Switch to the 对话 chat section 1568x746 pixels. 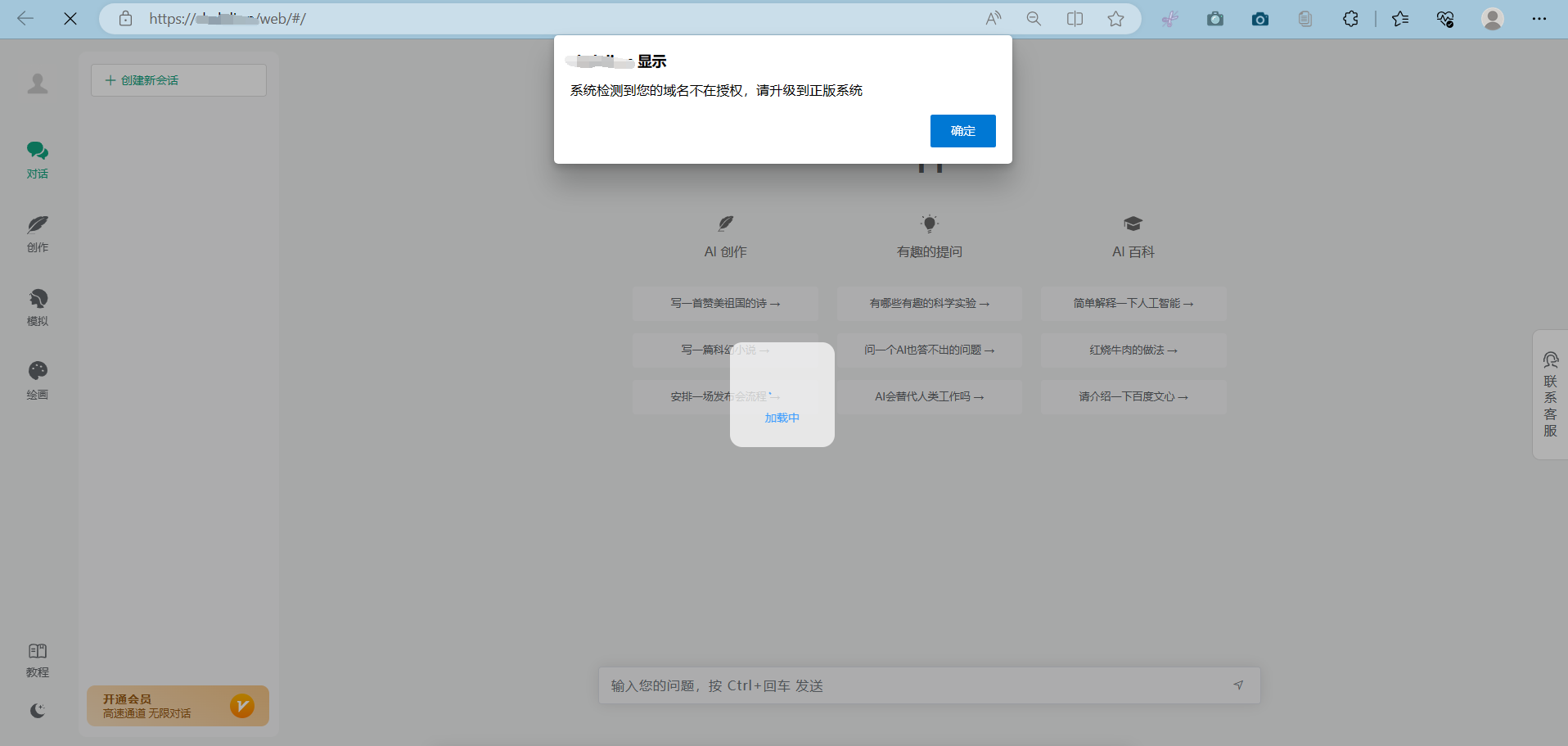coord(38,160)
